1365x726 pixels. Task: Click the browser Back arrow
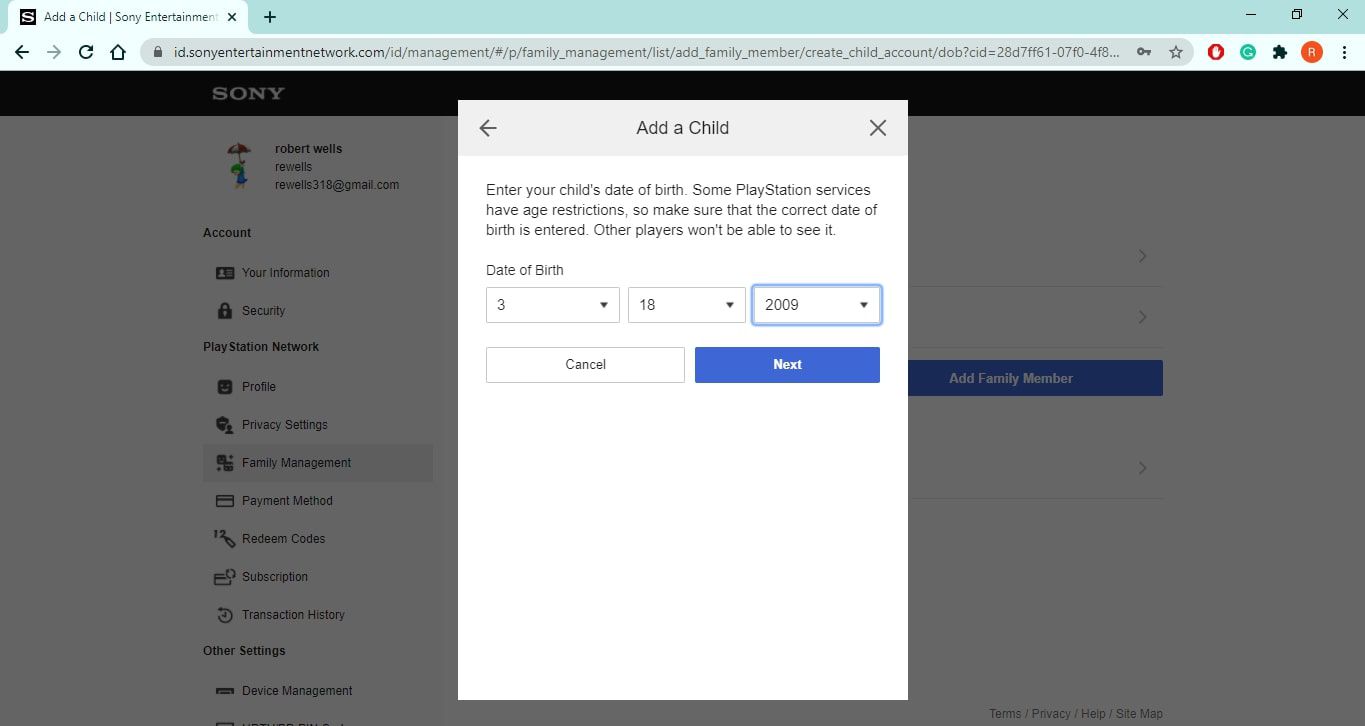coord(22,52)
